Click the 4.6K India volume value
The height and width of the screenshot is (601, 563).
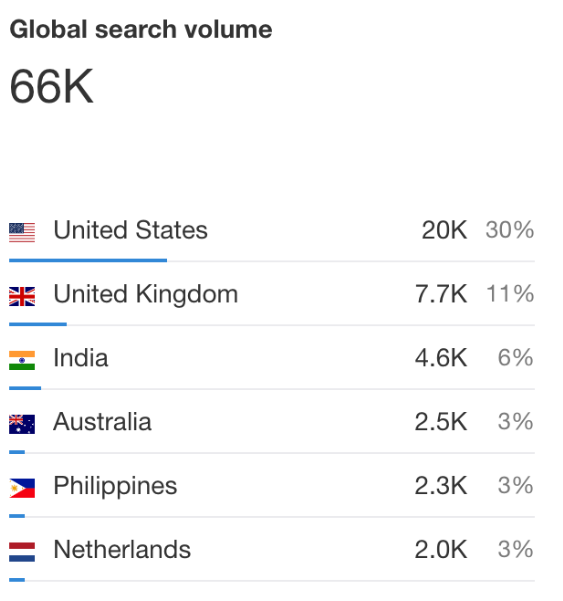click(x=441, y=358)
